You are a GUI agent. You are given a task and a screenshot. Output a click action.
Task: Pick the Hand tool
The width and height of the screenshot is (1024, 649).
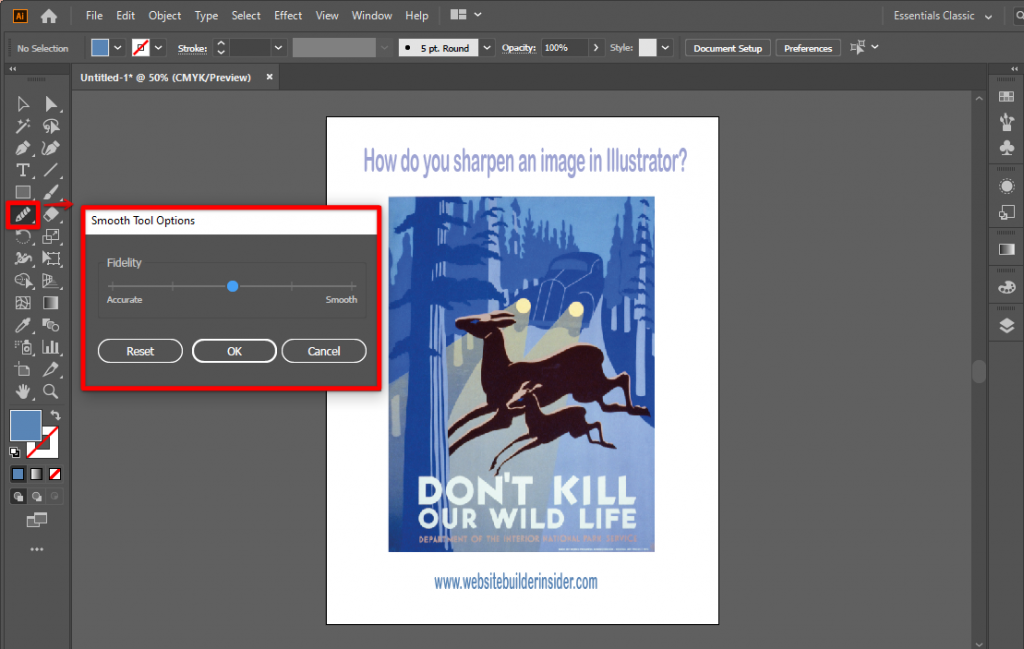coord(24,393)
